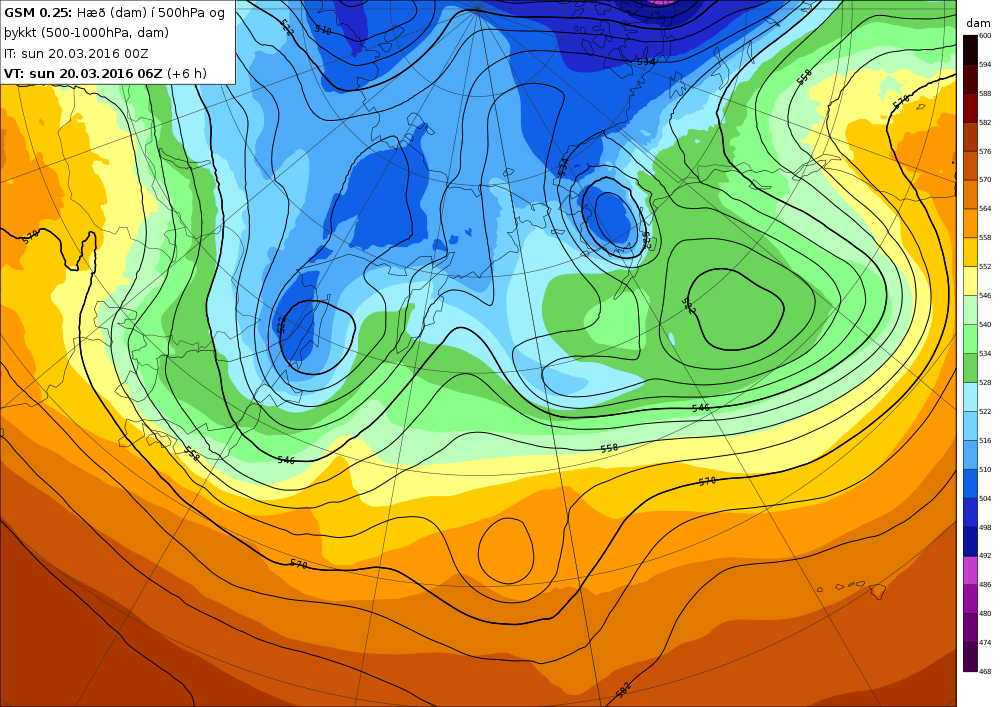1000x707 pixels.
Task: Click the 504 value on the color scale
Action: (x=985, y=499)
